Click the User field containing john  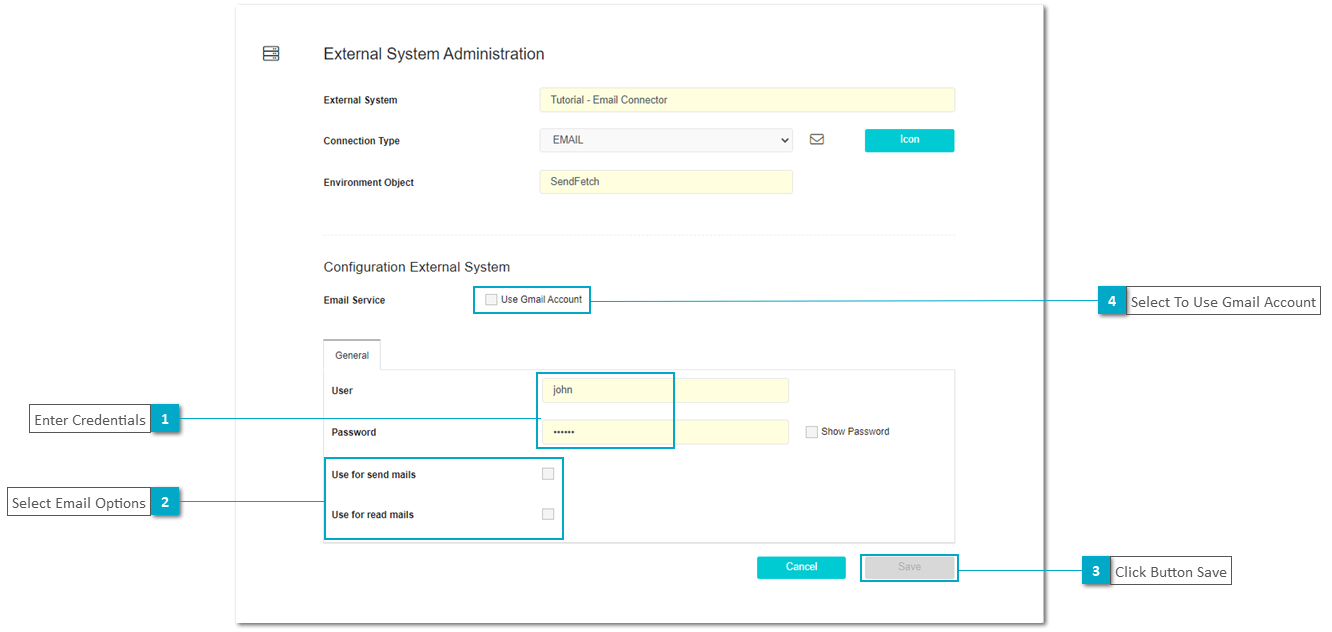coord(665,390)
